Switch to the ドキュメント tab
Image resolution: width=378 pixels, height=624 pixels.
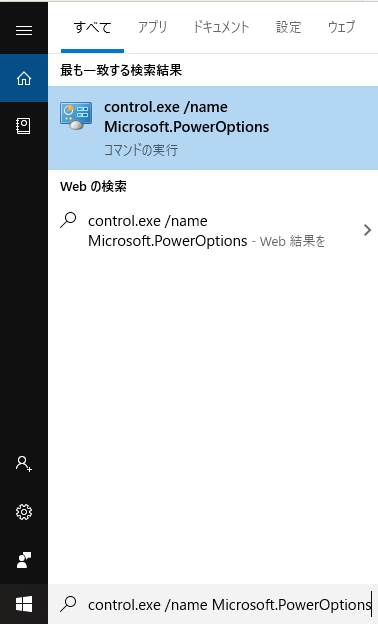221,27
